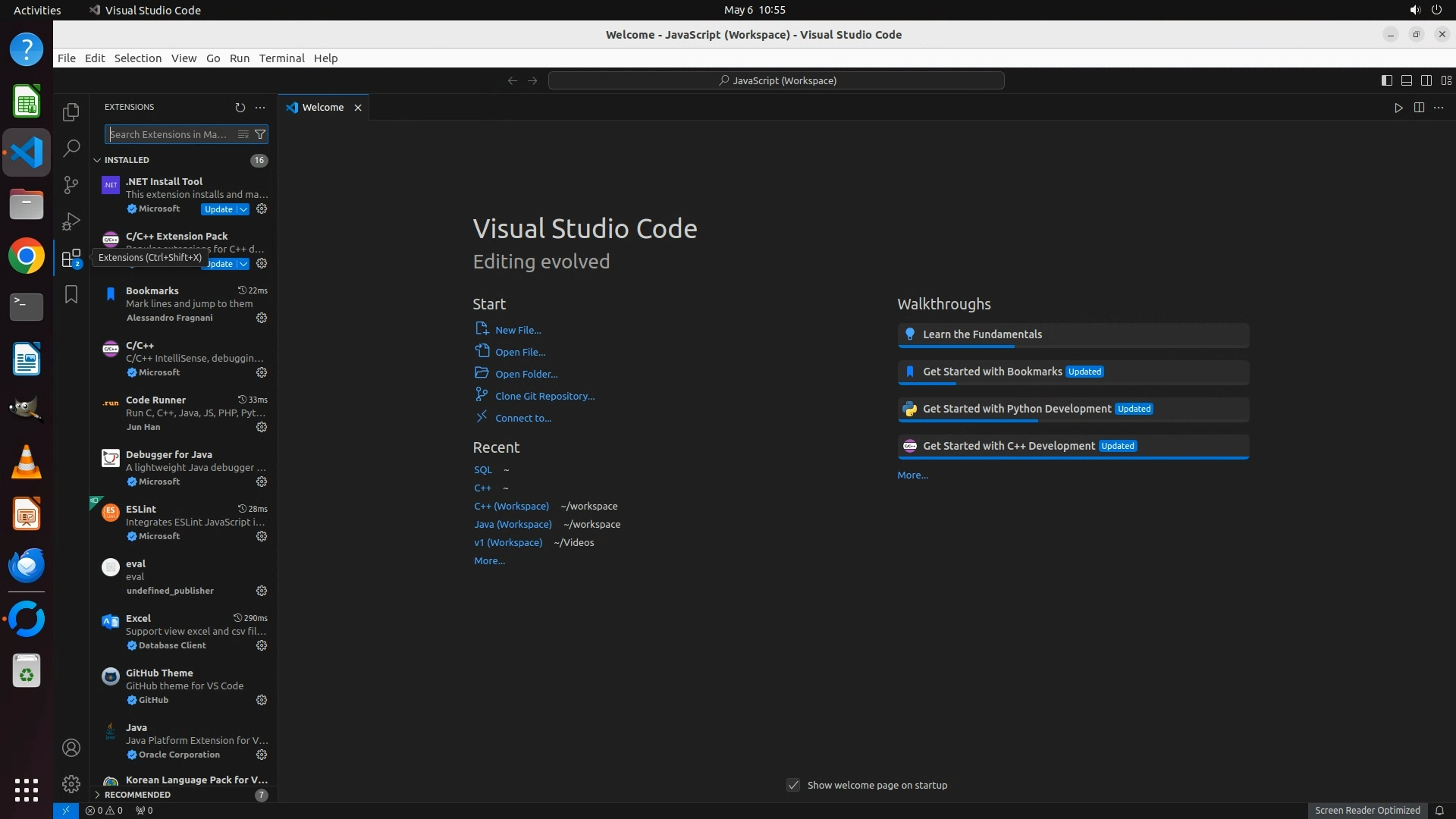Open the Bookmarks view in activity bar
Screen dimensions: 1456x819
click(x=71, y=294)
